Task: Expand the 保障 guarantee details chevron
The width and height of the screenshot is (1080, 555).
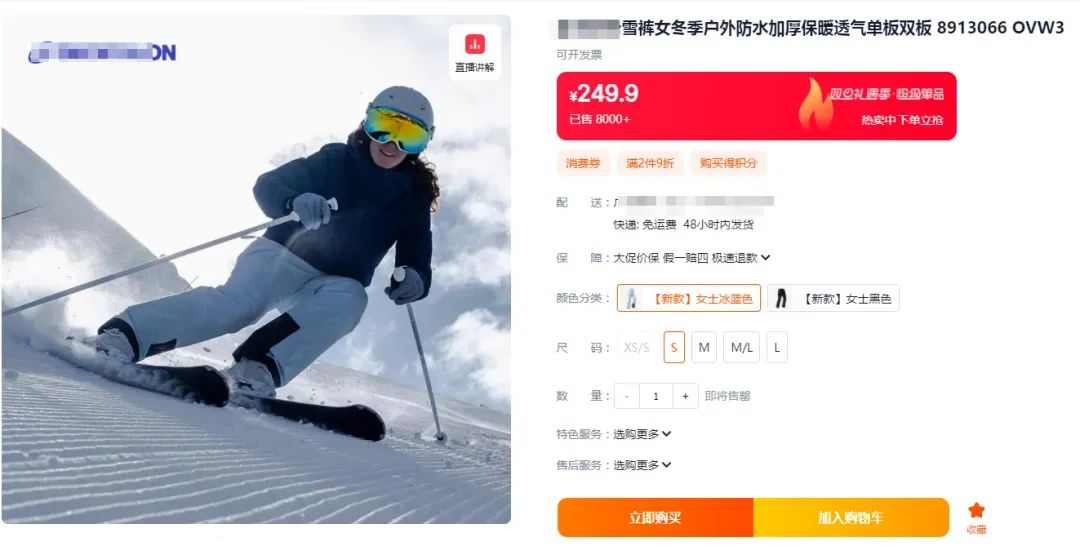Action: click(766, 258)
